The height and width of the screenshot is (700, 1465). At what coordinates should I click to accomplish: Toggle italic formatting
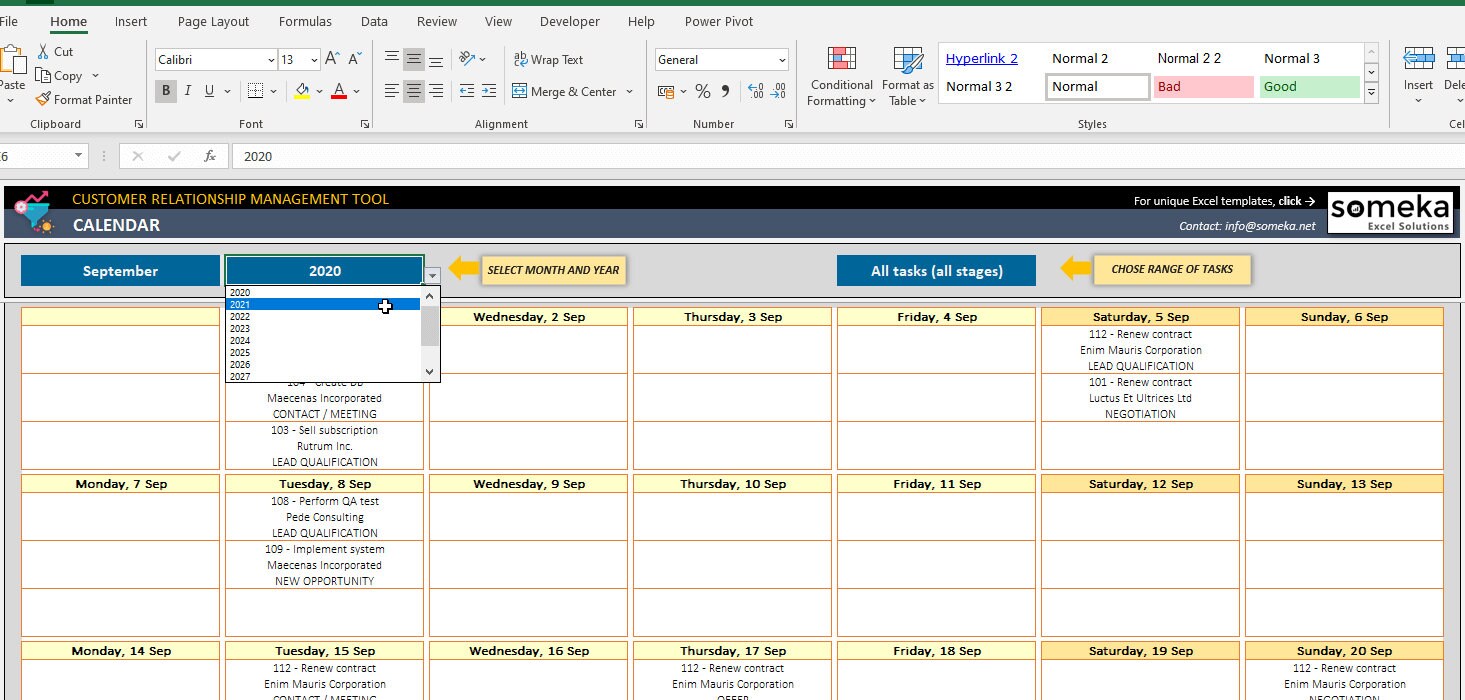[x=187, y=91]
